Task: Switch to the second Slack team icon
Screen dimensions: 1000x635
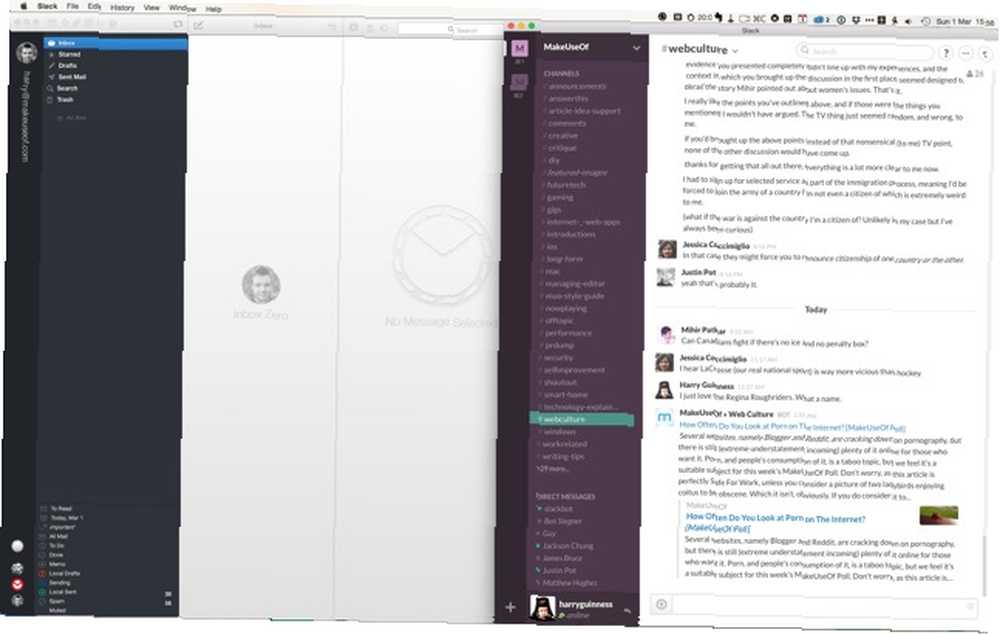Action: pyautogui.click(x=519, y=82)
